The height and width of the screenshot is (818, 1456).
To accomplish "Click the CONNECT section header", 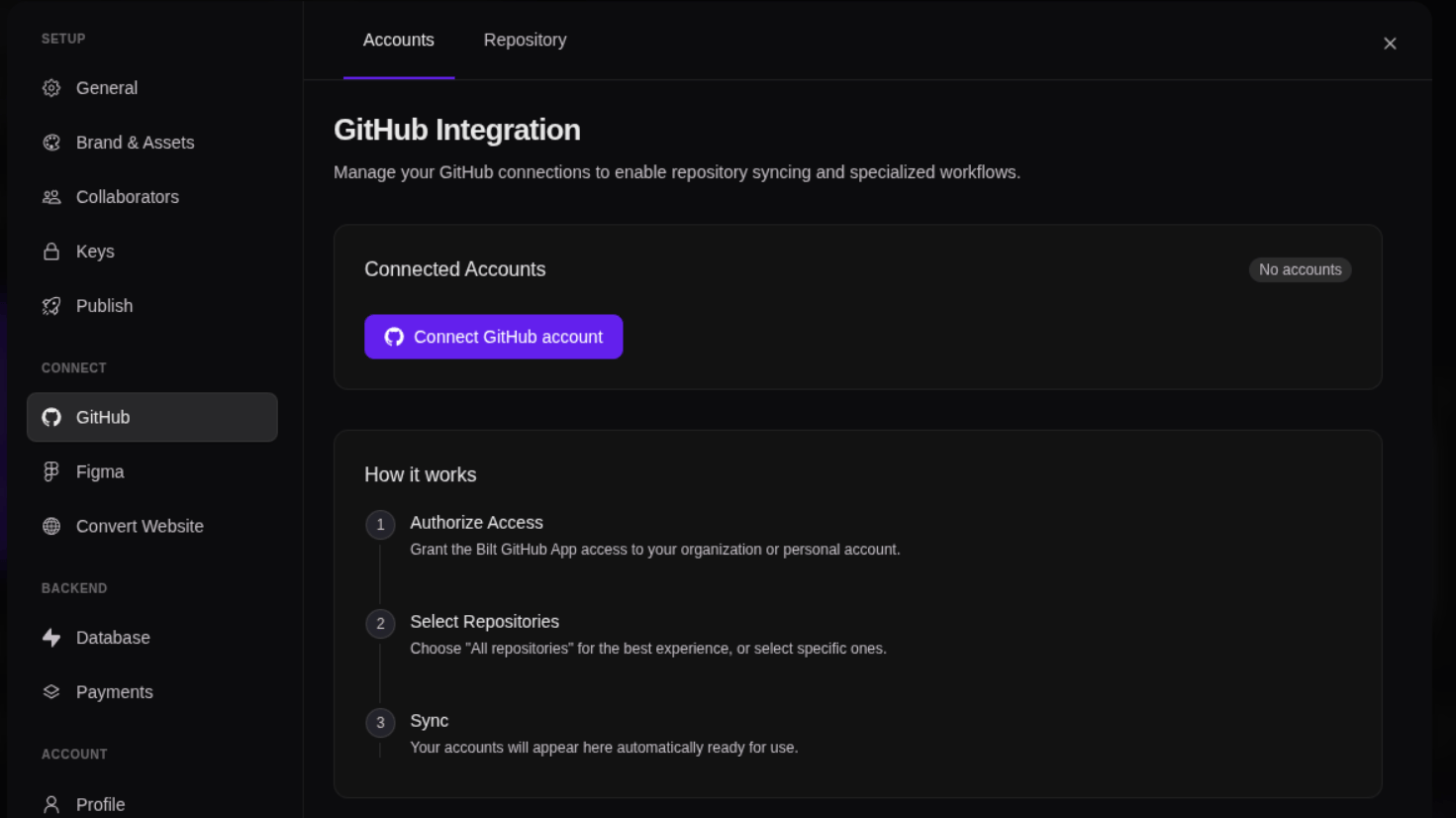I will tap(73, 367).
